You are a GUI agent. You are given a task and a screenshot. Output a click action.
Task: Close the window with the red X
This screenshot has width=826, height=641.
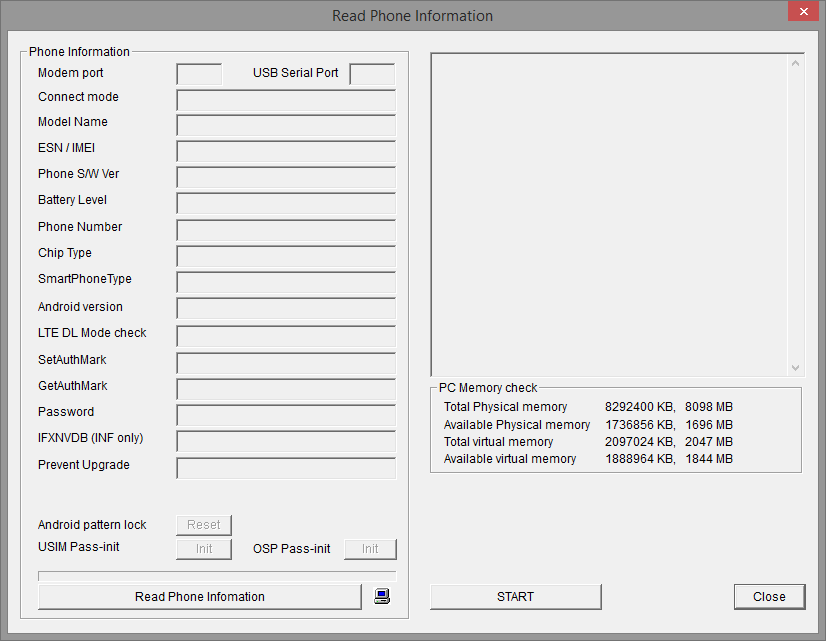pyautogui.click(x=800, y=12)
